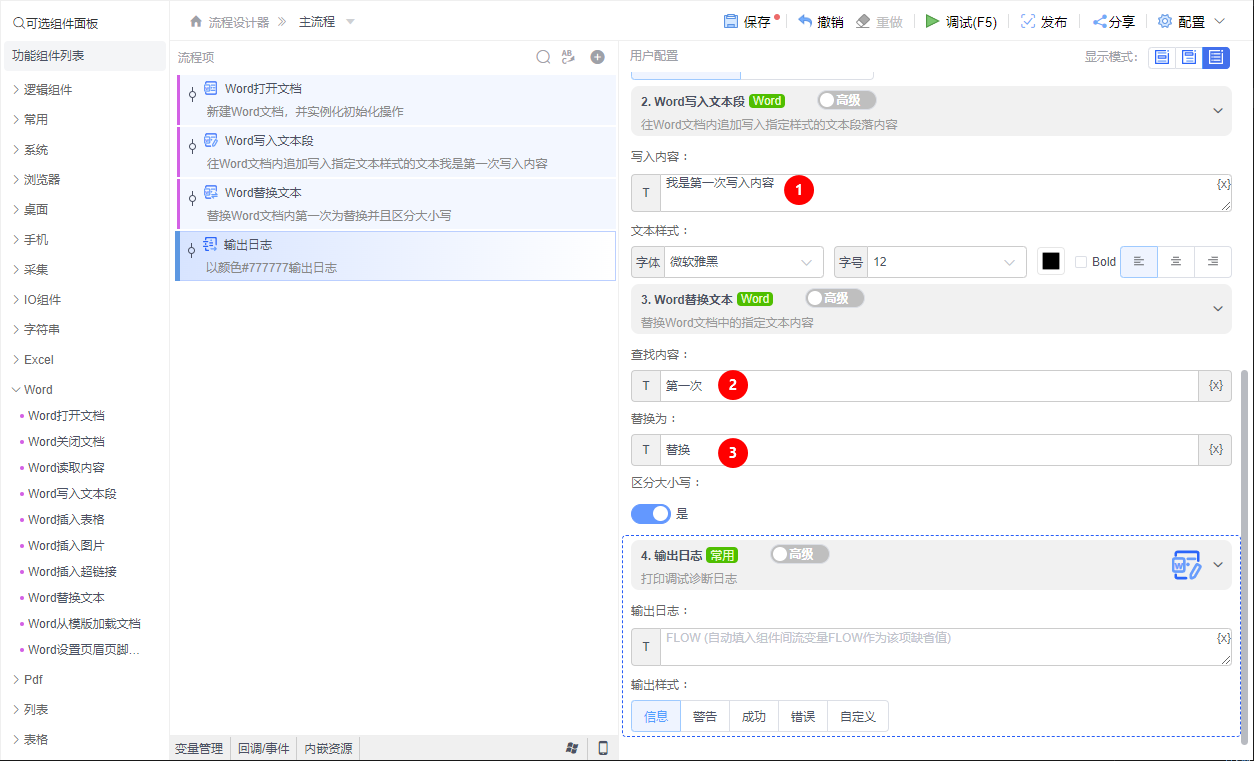
Task: Open the 字体 dropdown showing 微软雅黑
Action: (x=743, y=261)
